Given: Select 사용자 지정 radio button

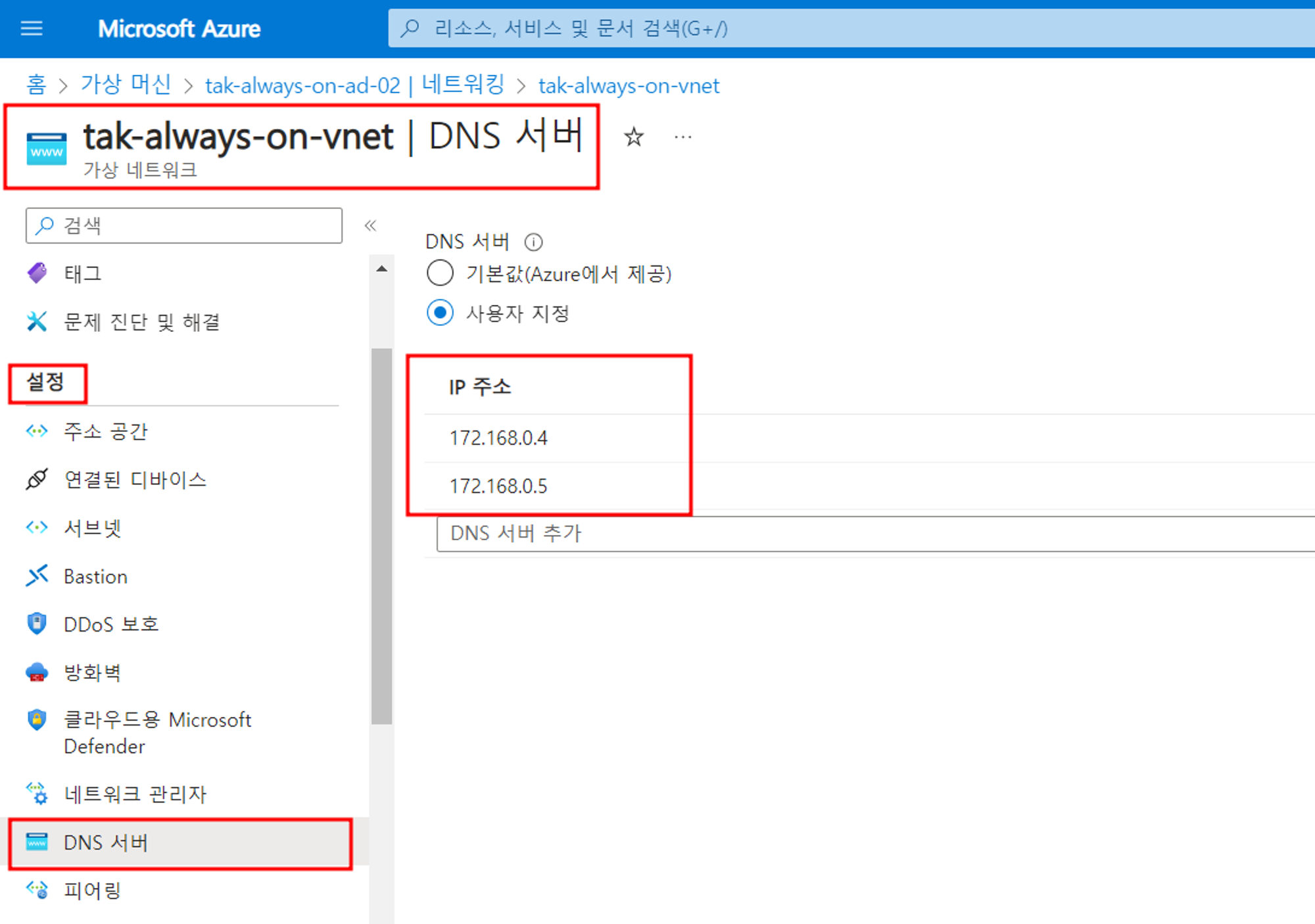Looking at the screenshot, I should (440, 313).
